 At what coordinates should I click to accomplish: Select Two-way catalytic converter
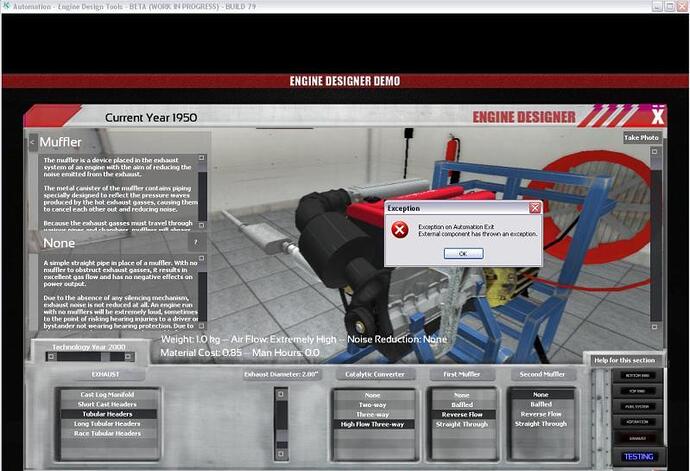pyautogui.click(x=373, y=404)
